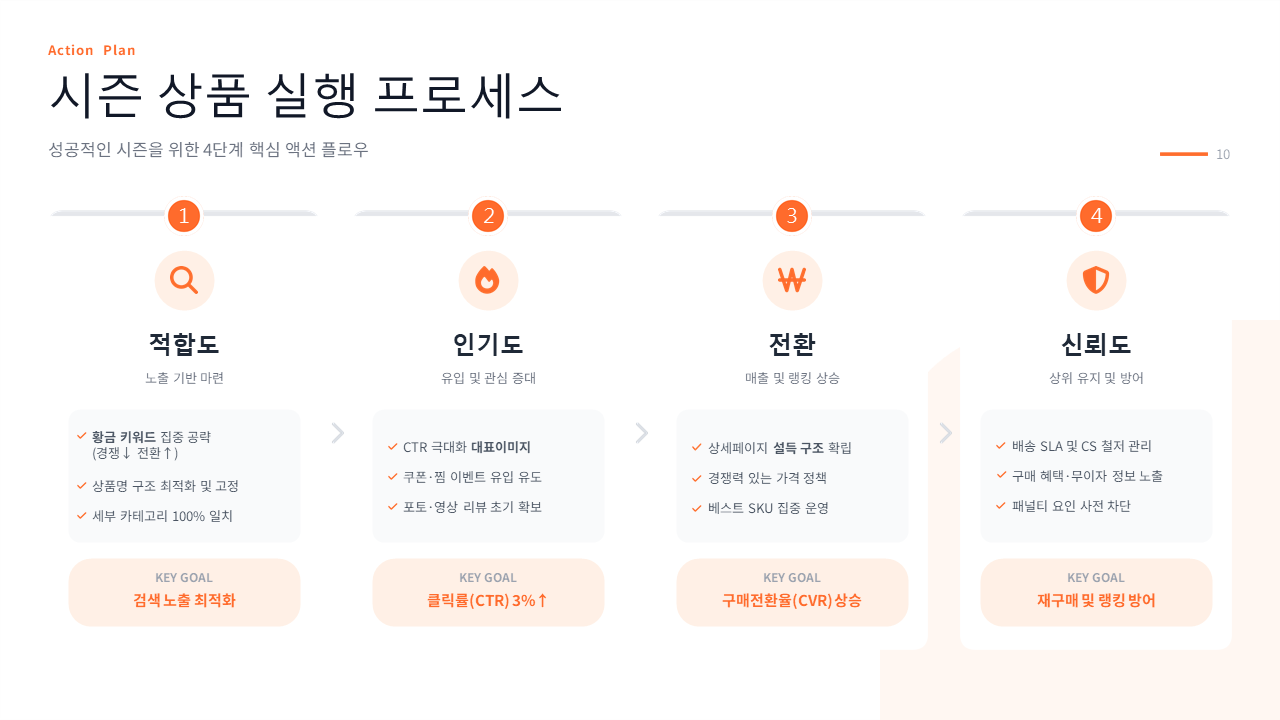Click the checkmark beside 쿠폰·찜 이벤트 유입 유도
Image resolution: width=1280 pixels, height=720 pixels.
393,477
